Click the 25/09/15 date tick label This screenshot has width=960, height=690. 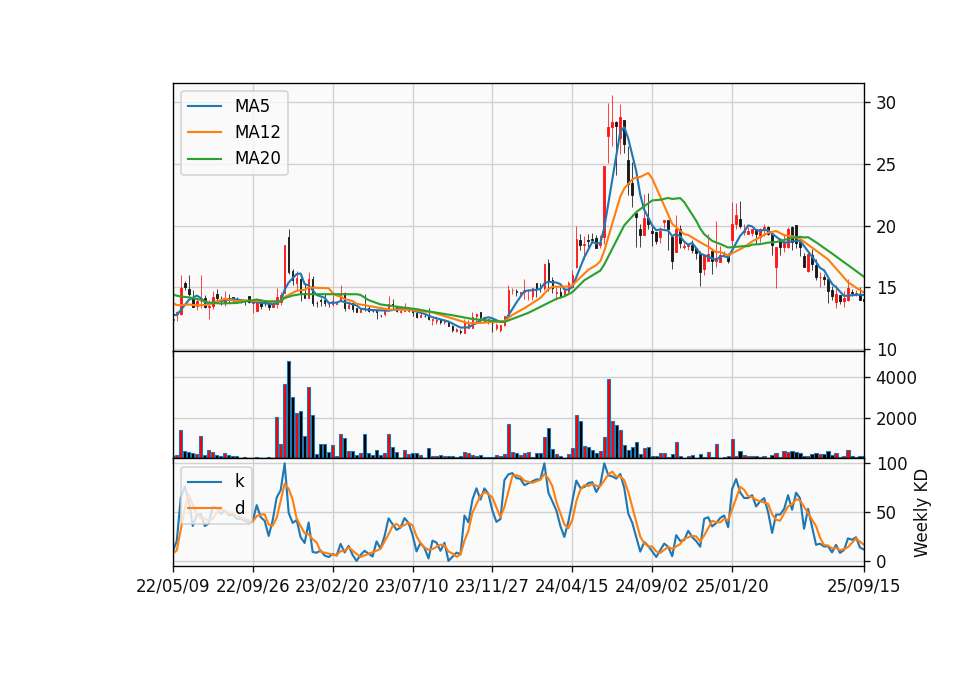(864, 586)
